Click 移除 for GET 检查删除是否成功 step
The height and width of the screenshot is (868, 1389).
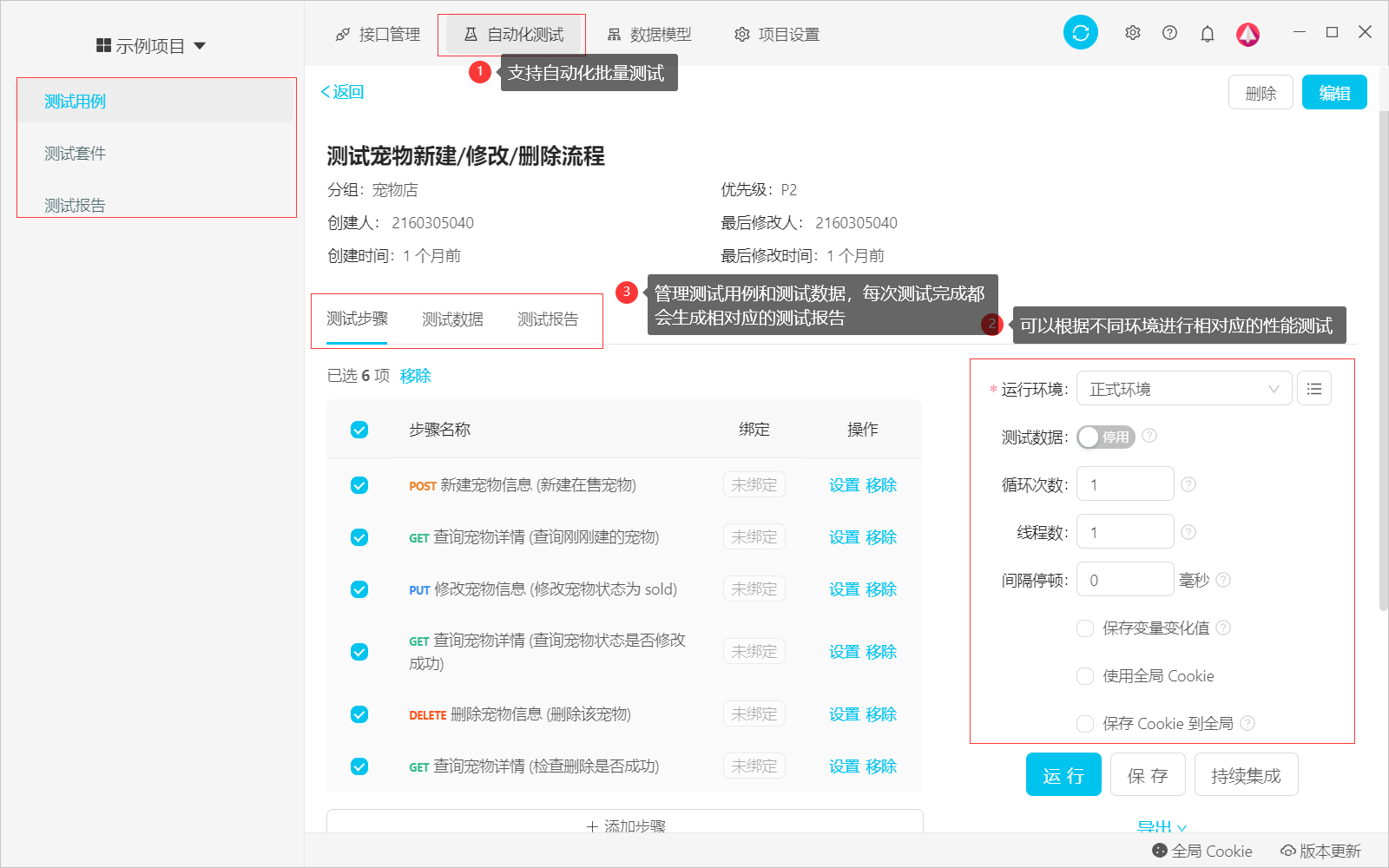click(x=881, y=766)
